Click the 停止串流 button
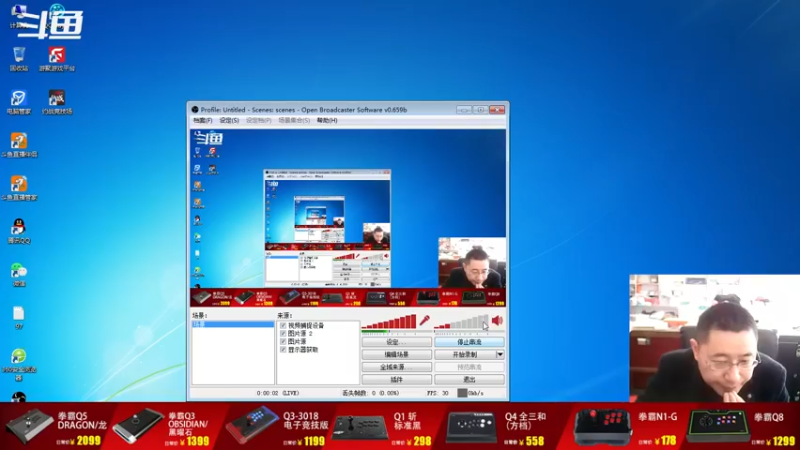Screen dimensions: 800x450 click(469, 342)
